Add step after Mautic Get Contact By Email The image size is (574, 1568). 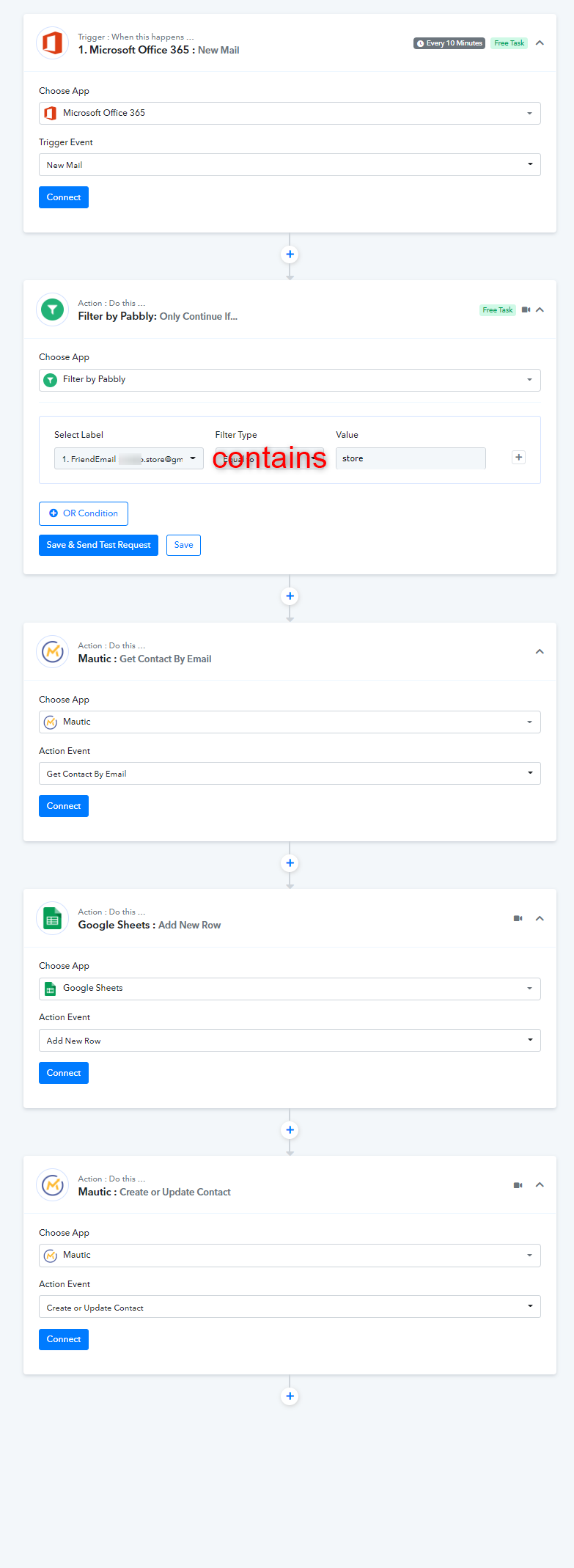coord(290,863)
